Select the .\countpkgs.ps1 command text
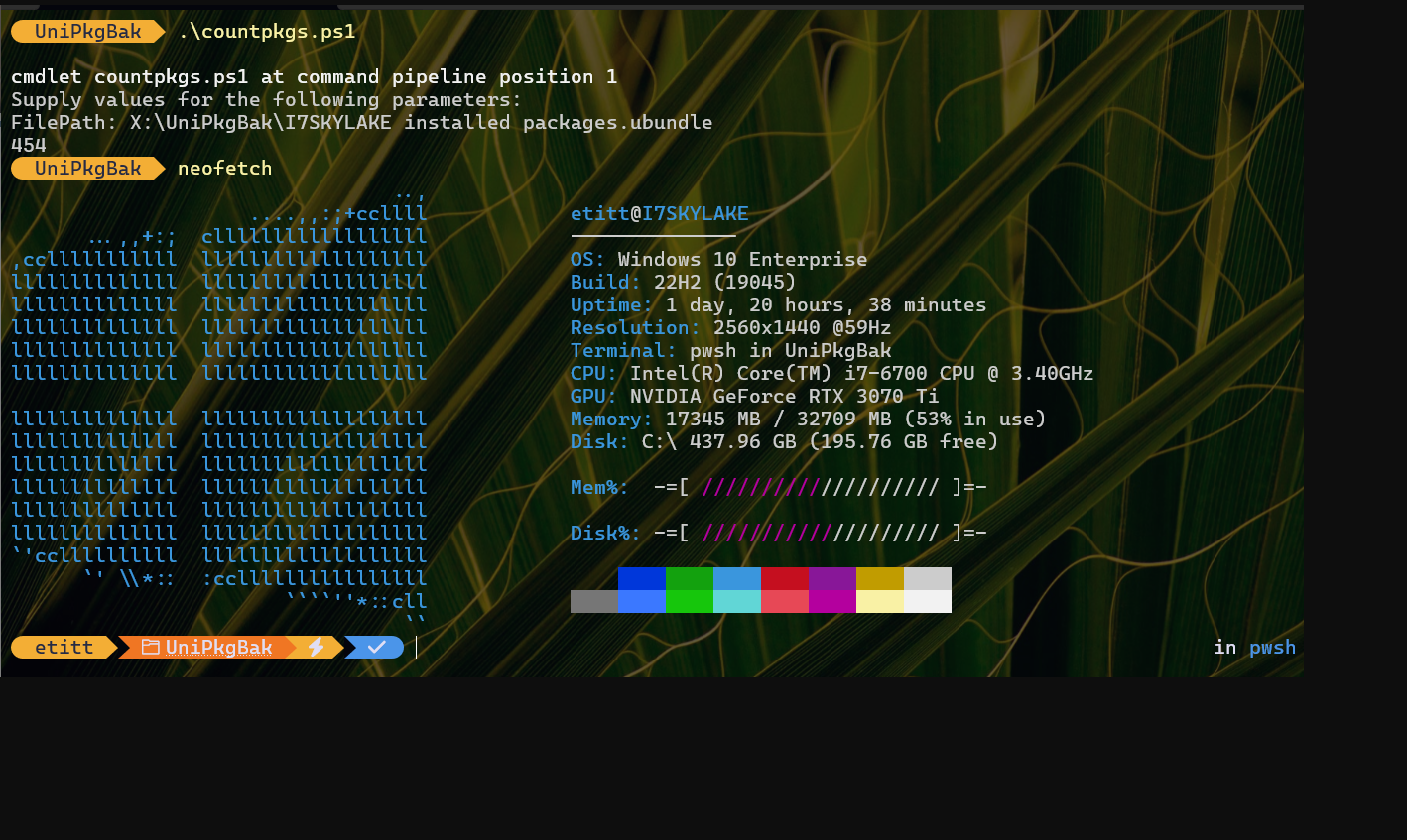This screenshot has height=840, width=1407. point(266,32)
